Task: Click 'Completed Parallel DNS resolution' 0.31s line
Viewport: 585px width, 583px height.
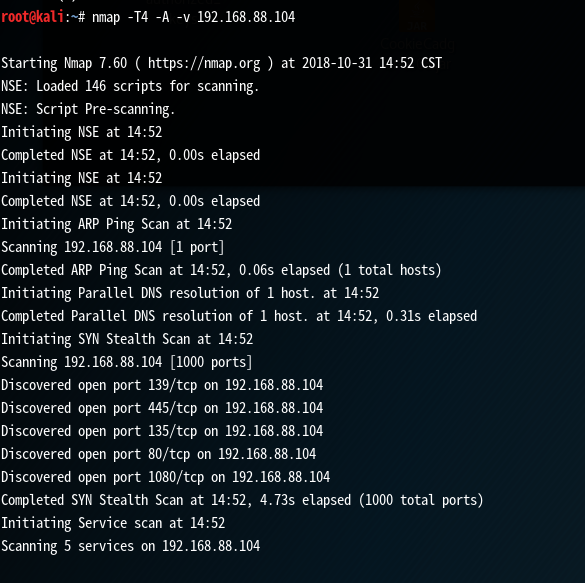Action: 239,316
